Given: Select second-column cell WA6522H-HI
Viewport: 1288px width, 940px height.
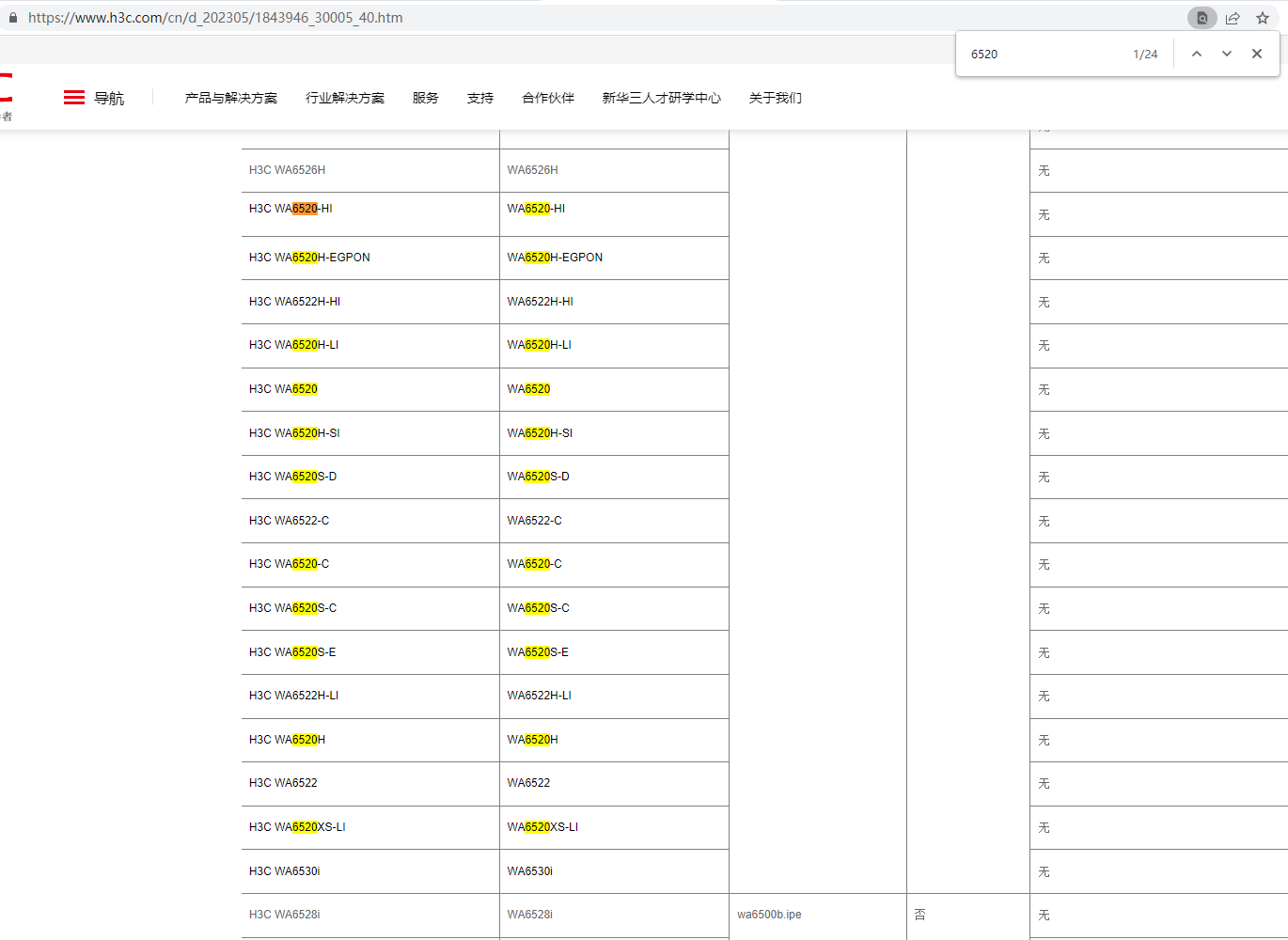Looking at the screenshot, I should (540, 302).
